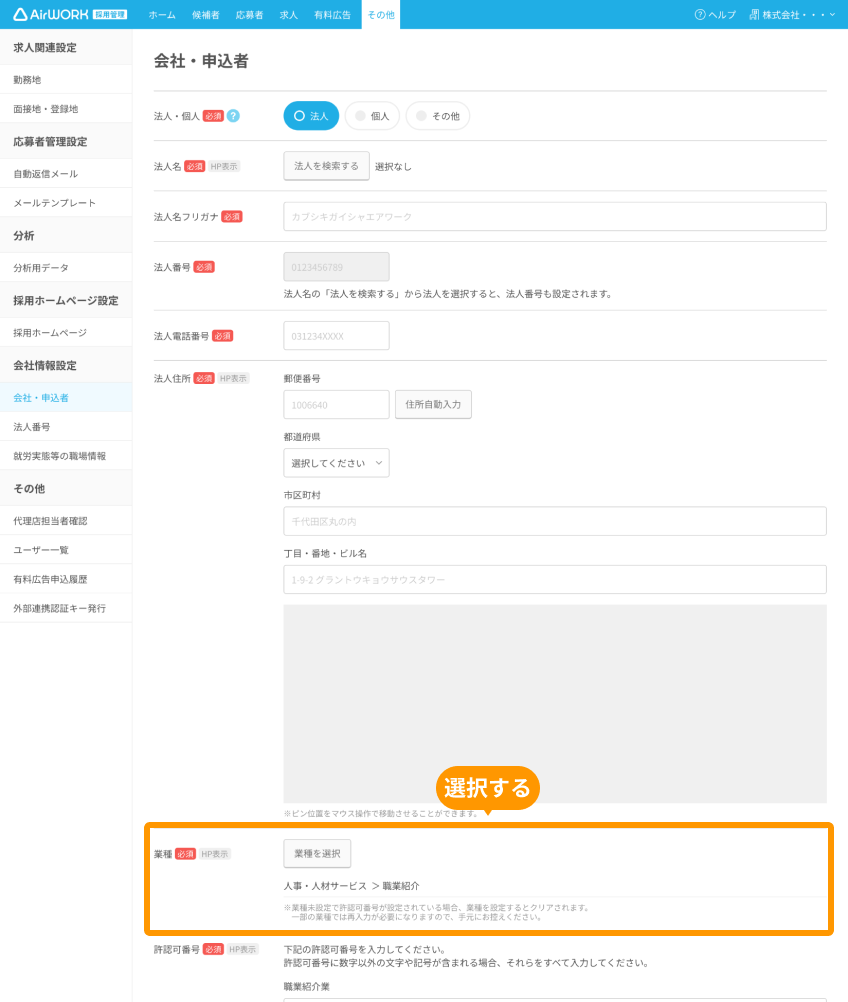The height and width of the screenshot is (1002, 848).
Task: Open メールテンプレート in the sidebar
Action: (x=66, y=203)
